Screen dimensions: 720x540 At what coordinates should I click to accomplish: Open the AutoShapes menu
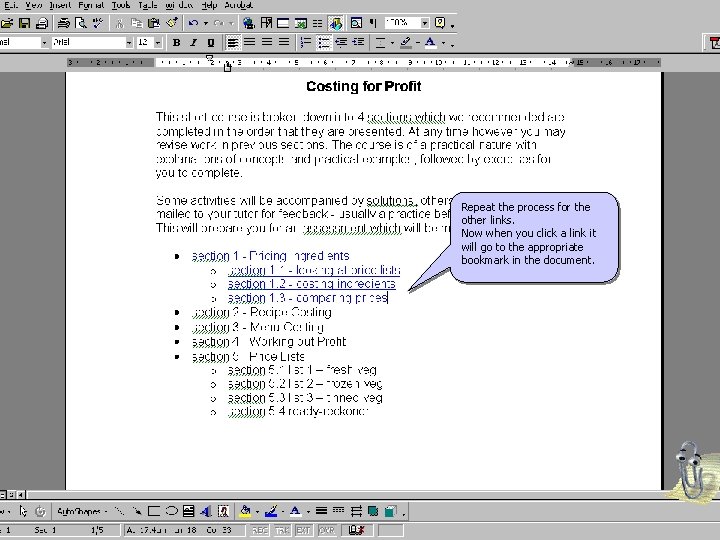click(x=82, y=511)
